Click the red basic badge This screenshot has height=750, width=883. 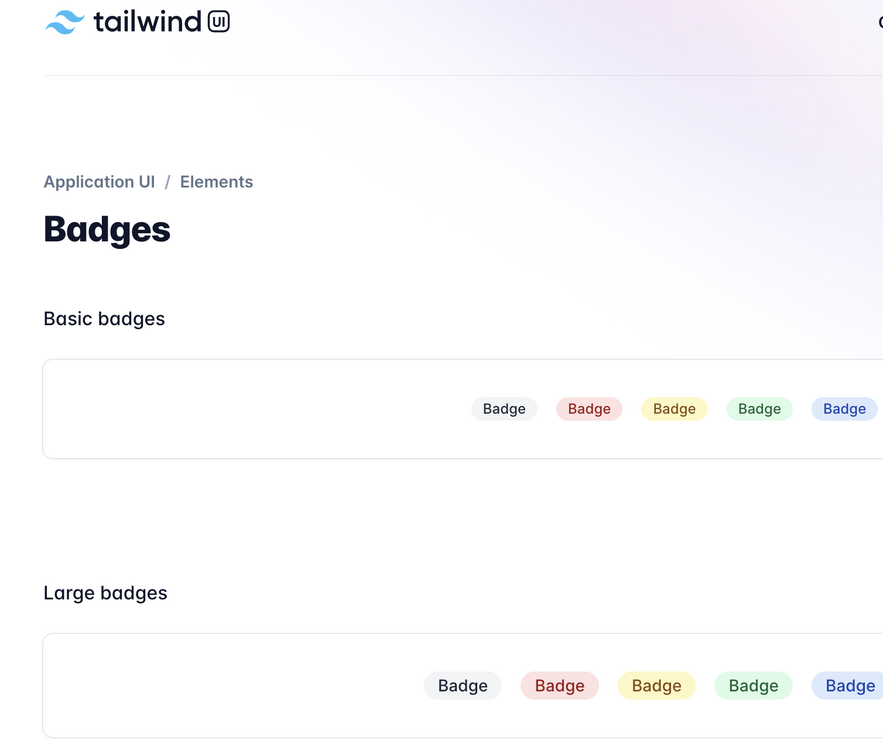coord(589,409)
